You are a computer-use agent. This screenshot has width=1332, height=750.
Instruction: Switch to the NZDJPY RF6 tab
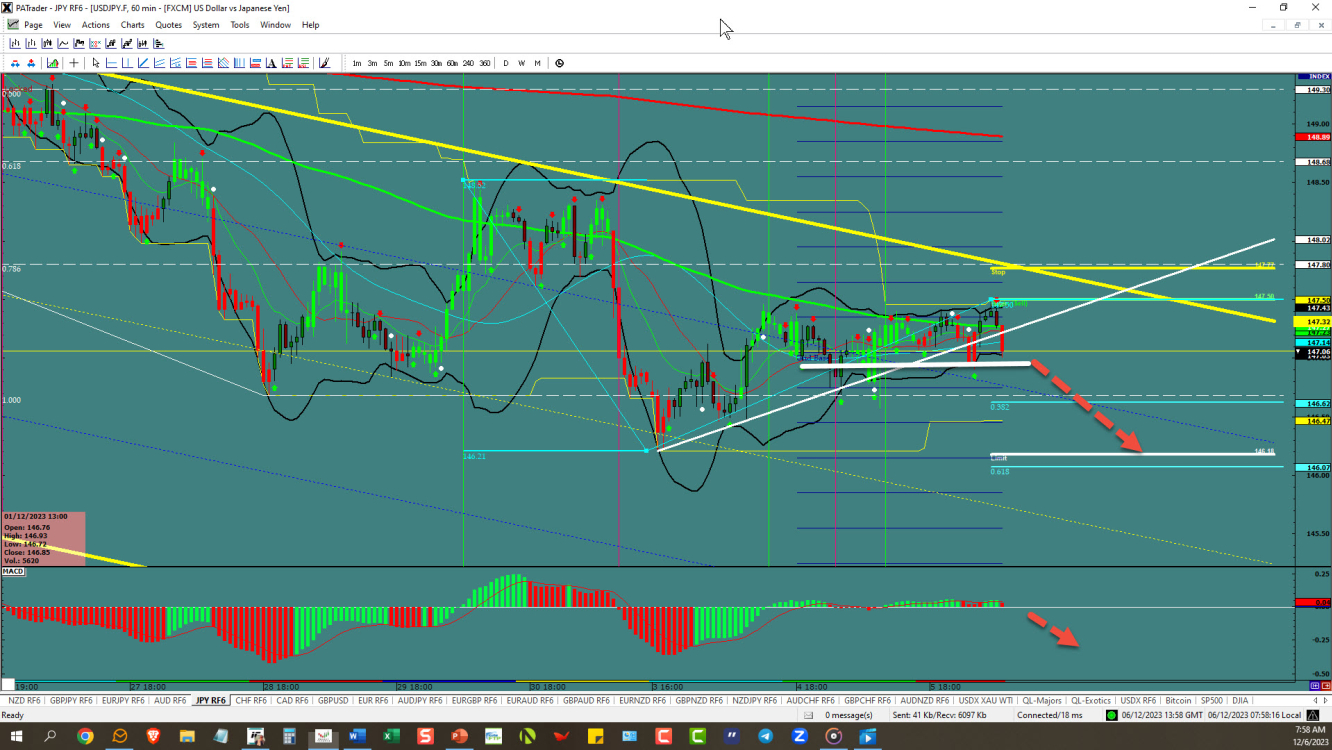pyautogui.click(x=756, y=700)
